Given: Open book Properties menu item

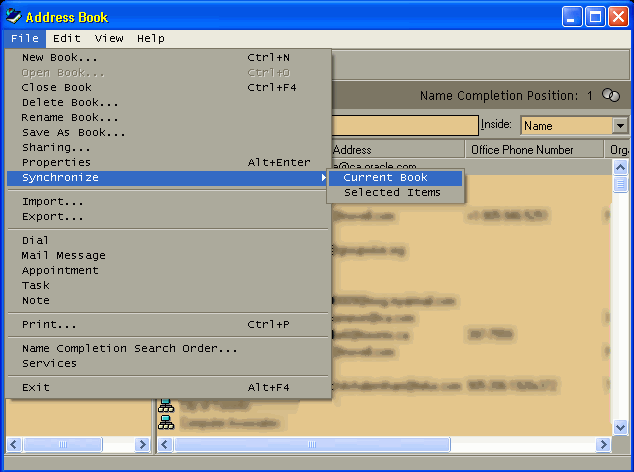Looking at the screenshot, I should [x=168, y=163].
